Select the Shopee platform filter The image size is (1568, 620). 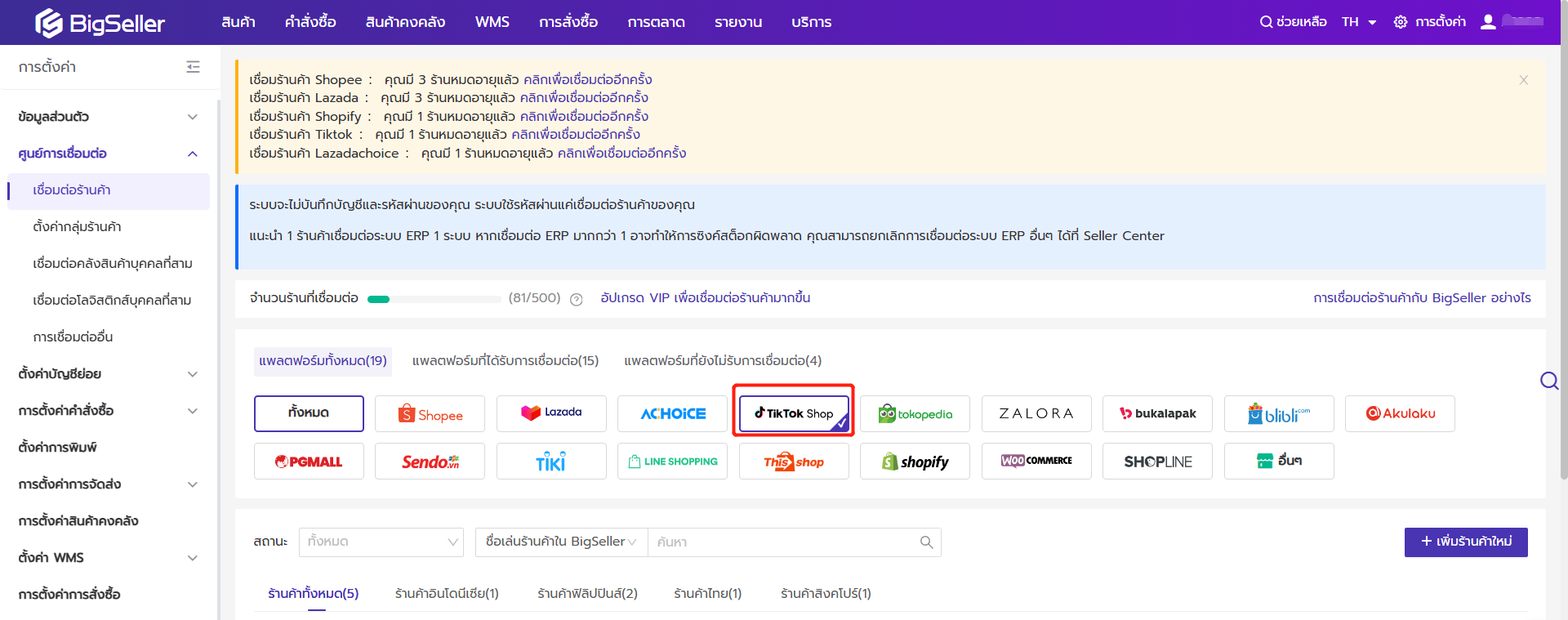(430, 414)
